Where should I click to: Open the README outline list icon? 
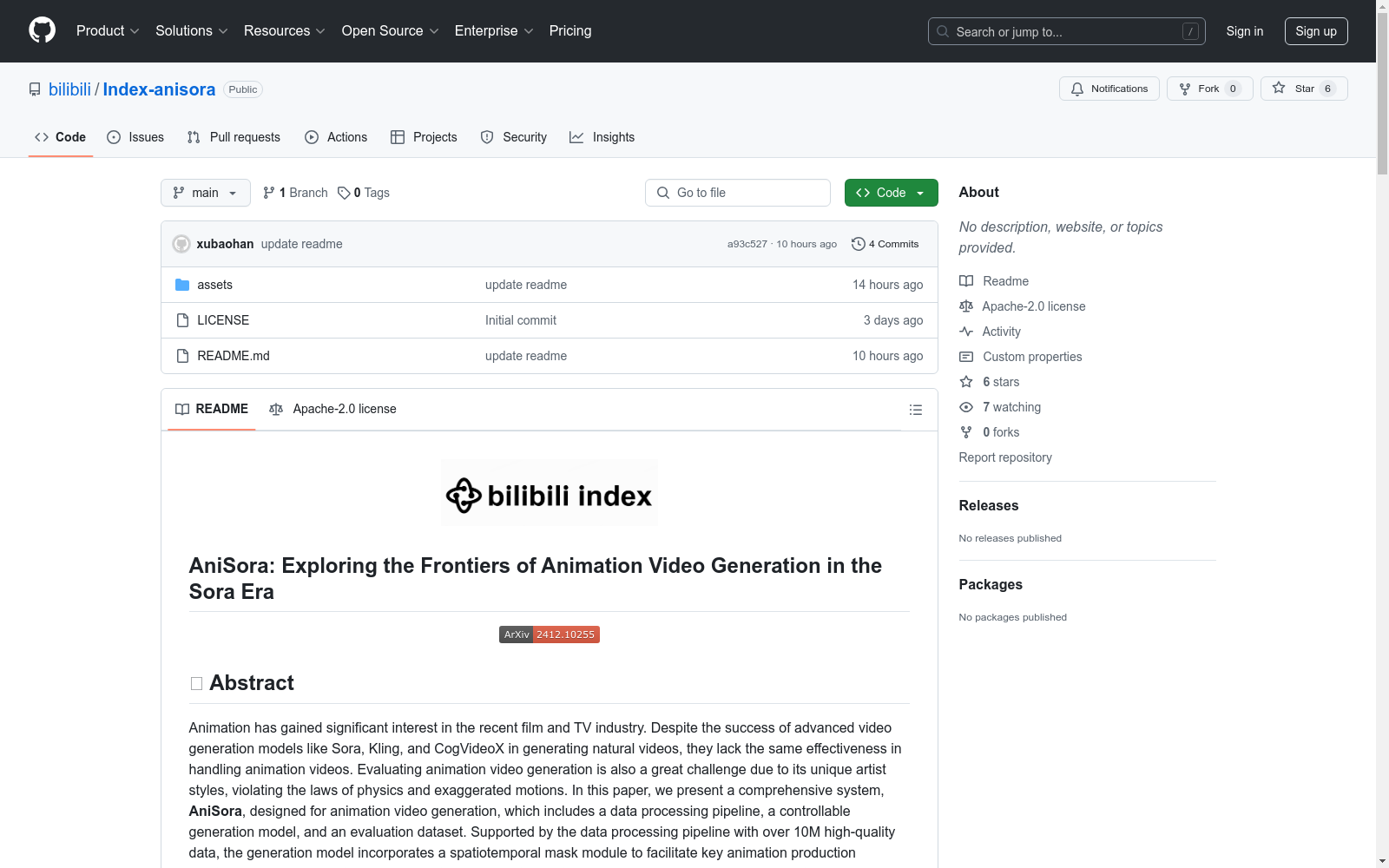915,410
